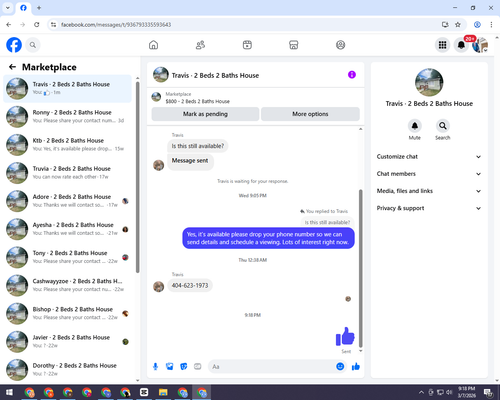Open the Travis conversation header title
Image resolution: width=500 pixels, height=400 pixels.
215,75
